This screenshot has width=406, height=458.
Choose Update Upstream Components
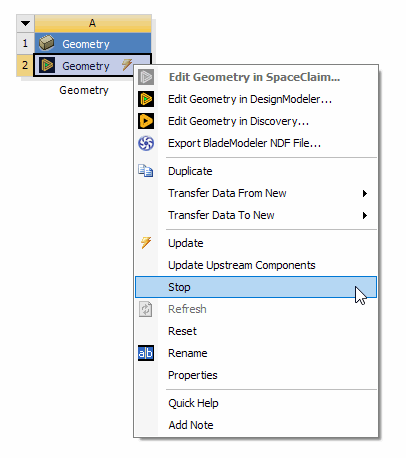coord(256,265)
